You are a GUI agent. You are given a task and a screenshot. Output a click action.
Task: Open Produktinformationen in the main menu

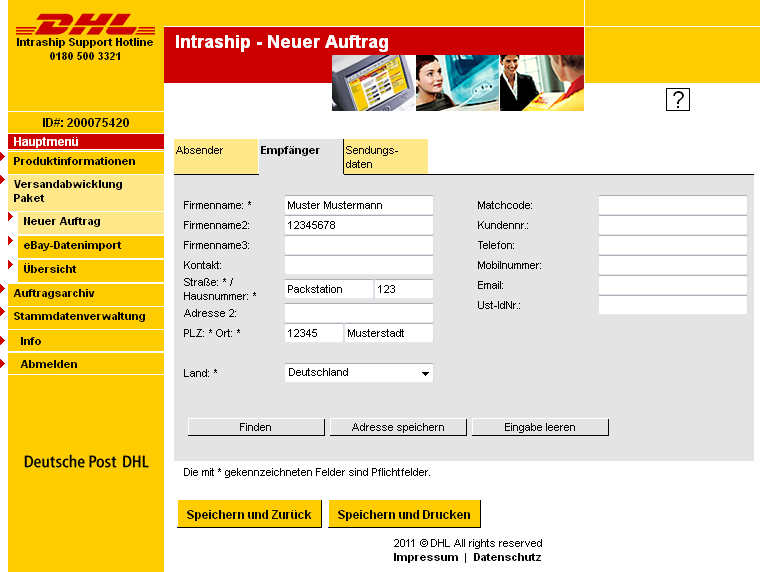coord(86,162)
